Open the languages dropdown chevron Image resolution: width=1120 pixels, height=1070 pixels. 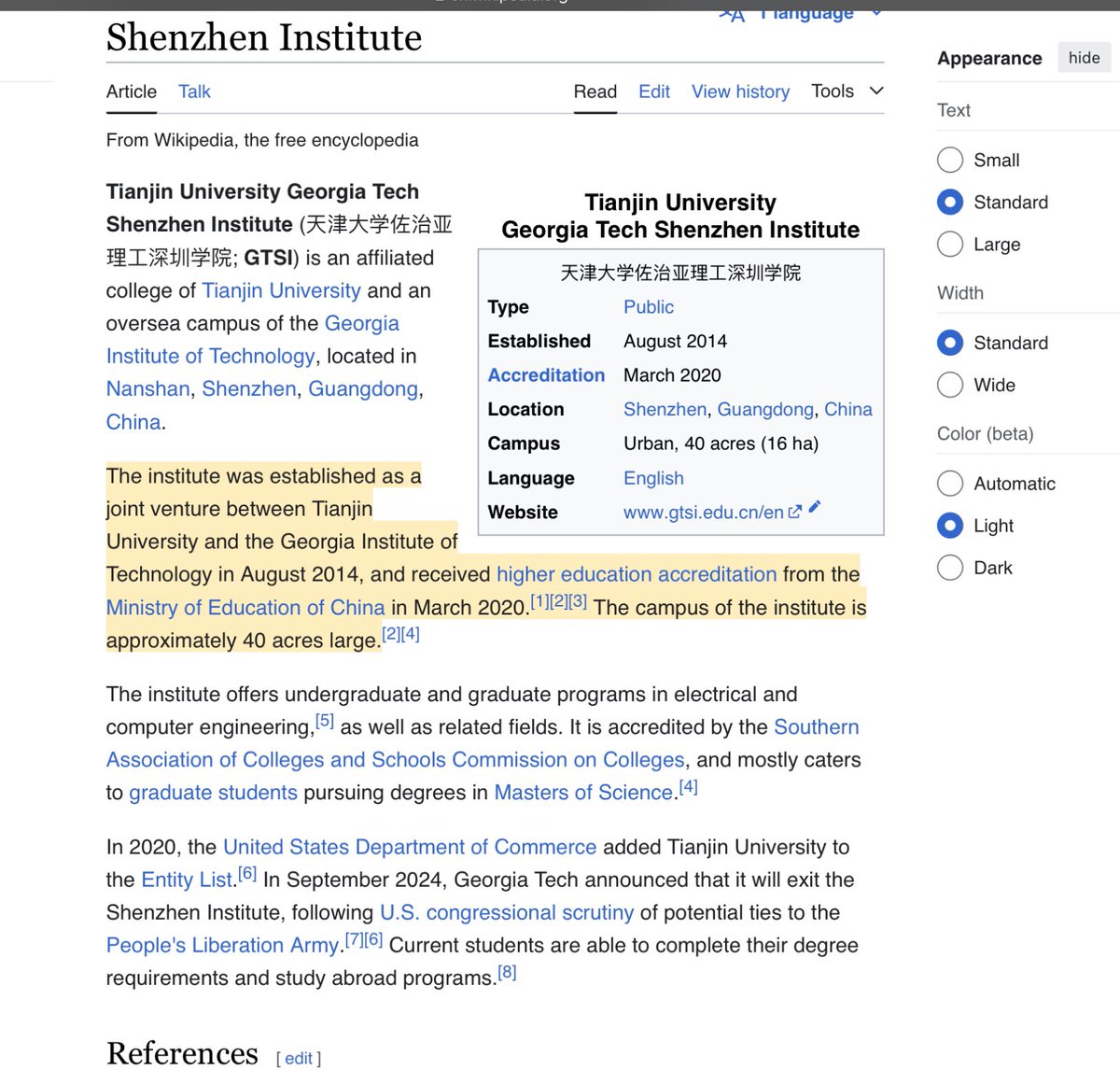coord(875,13)
